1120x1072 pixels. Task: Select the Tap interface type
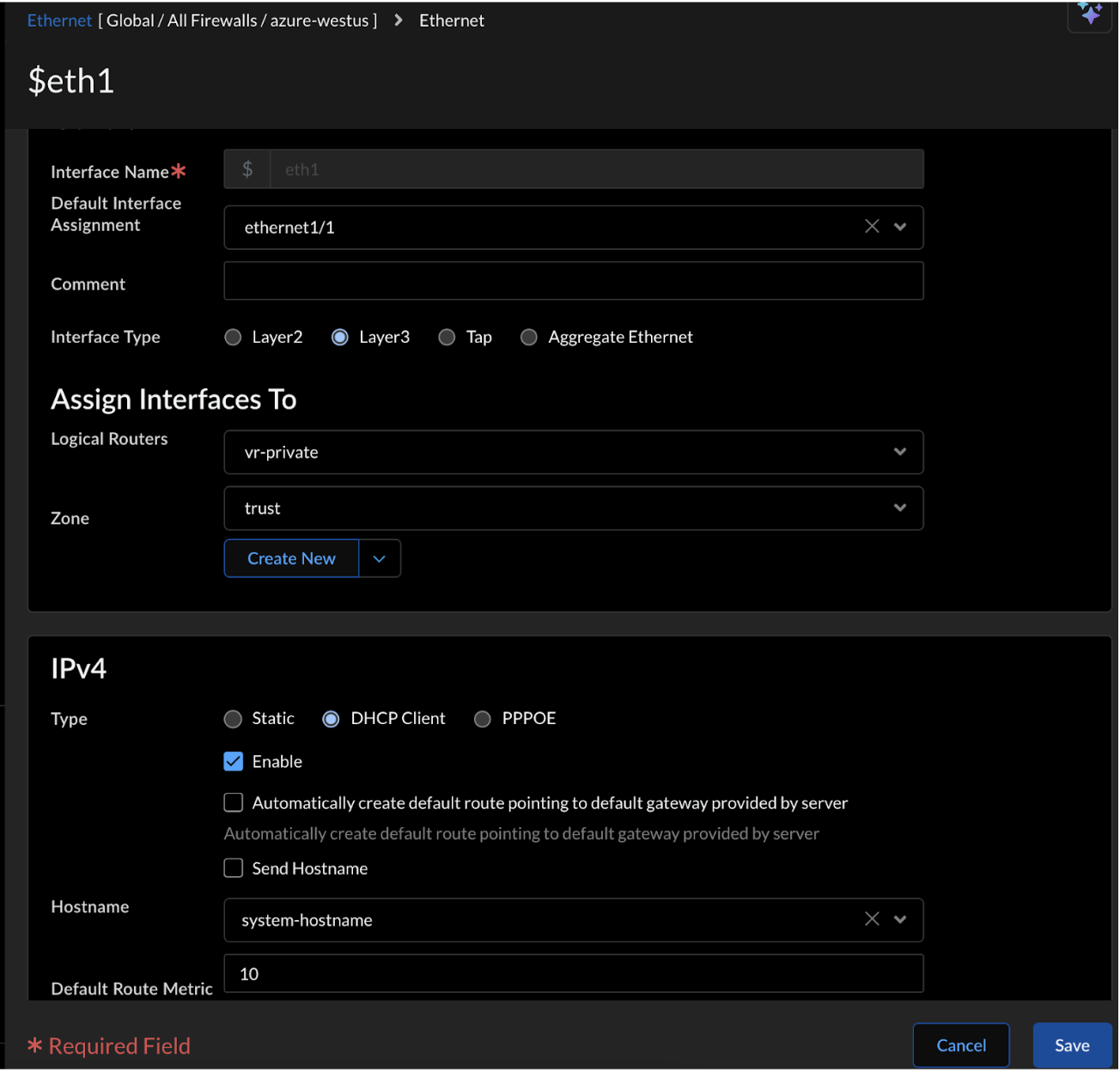point(447,338)
